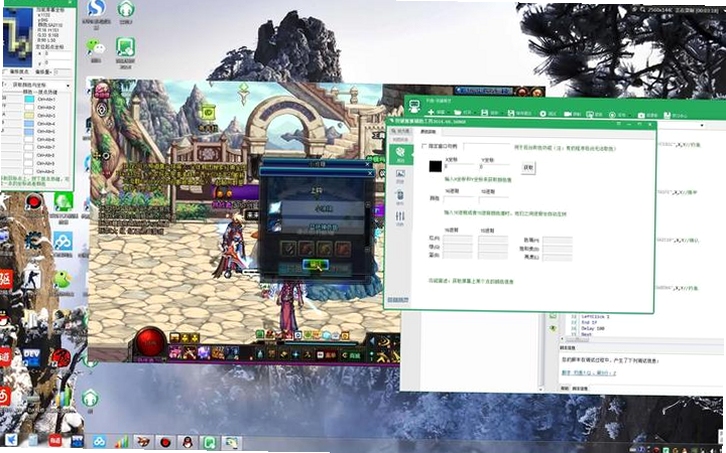
Task: Open the image picture icon in tool sidebar
Action: [400, 174]
